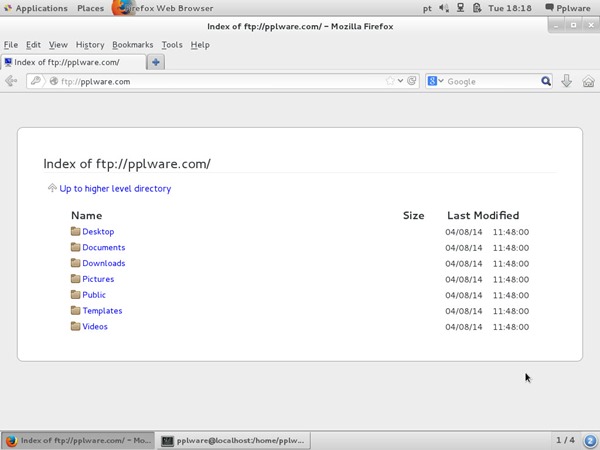The image size is (600, 450).
Task: Open the View menu
Action: 58,45
